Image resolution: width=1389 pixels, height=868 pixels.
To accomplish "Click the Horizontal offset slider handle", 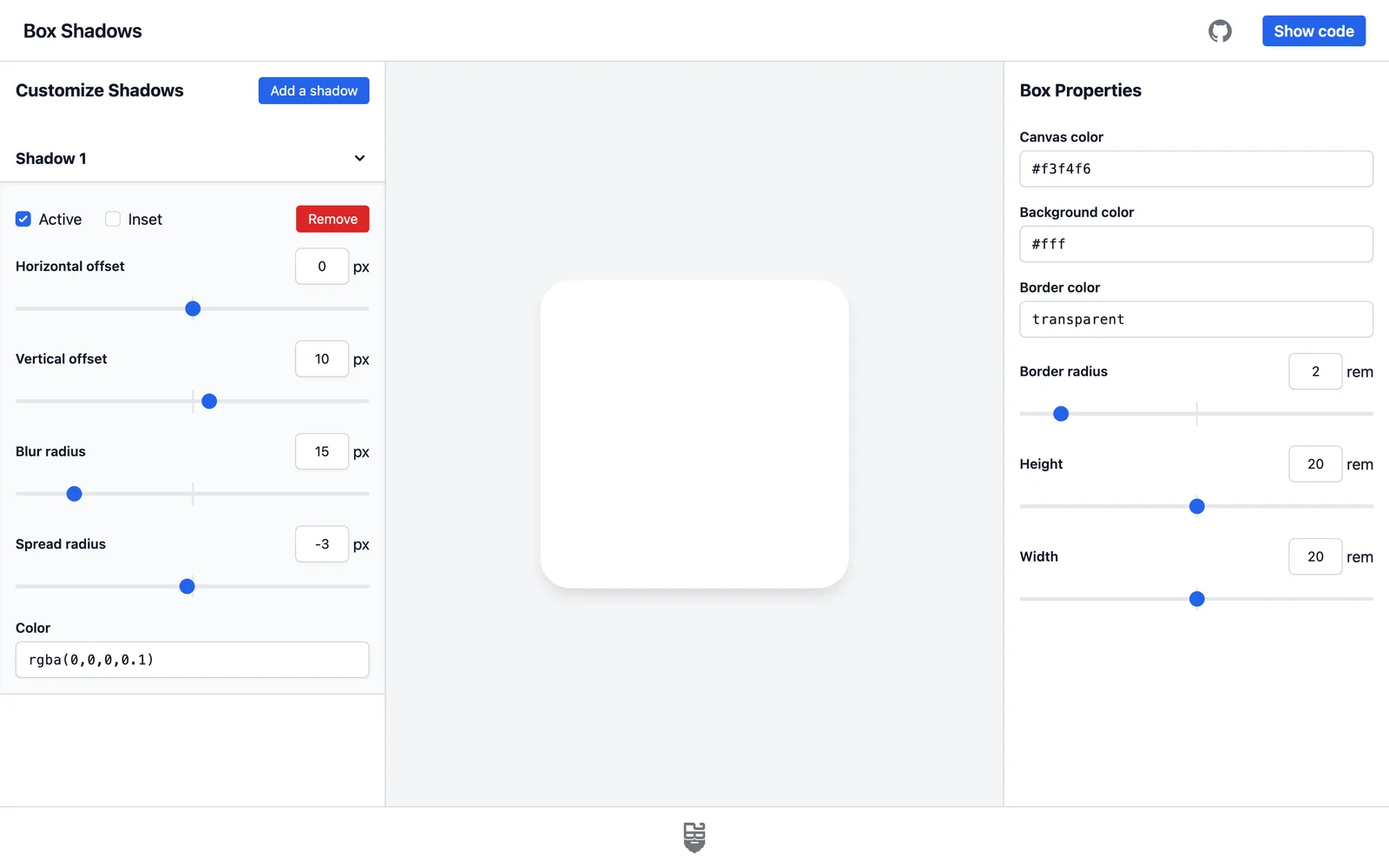I will 193,309.
